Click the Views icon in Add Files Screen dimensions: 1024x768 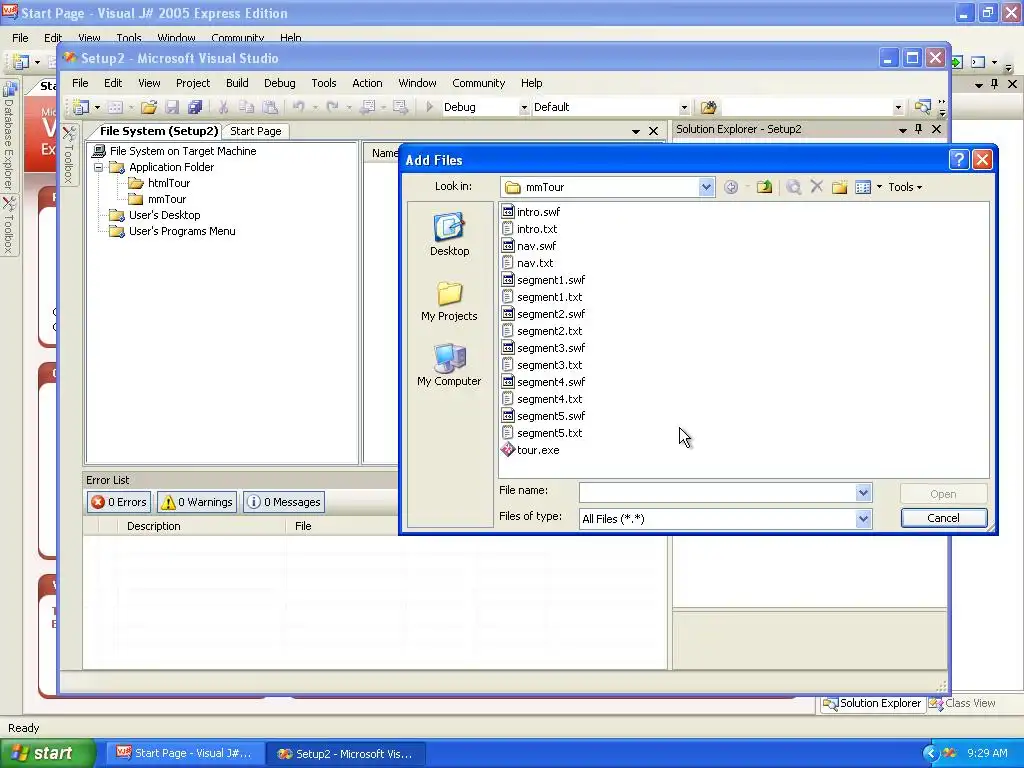863,187
